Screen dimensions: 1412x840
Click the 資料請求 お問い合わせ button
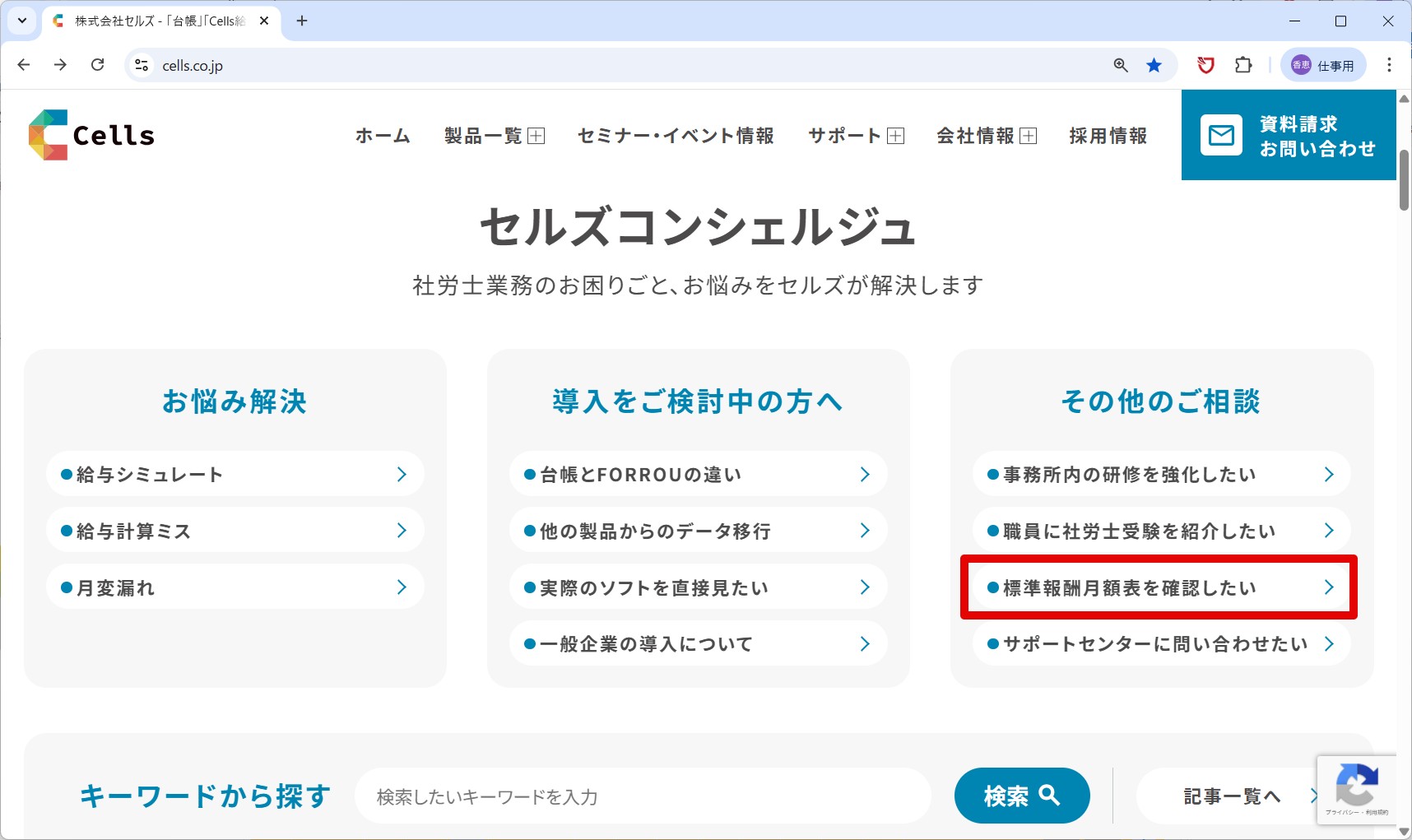point(1288,136)
